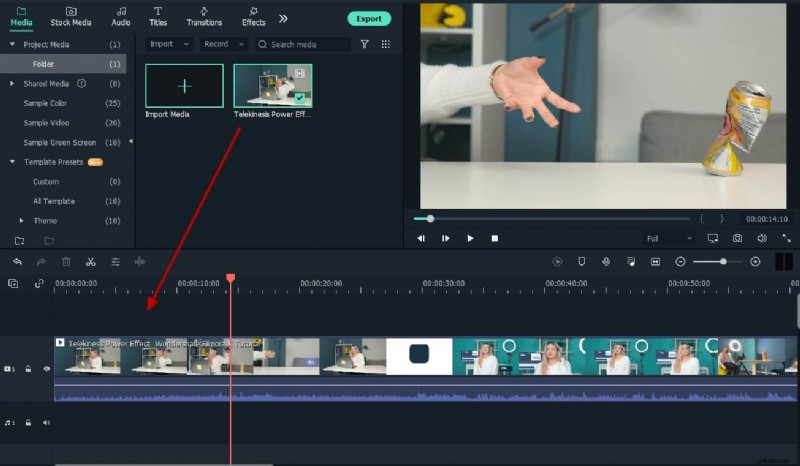Click the preview playback progress slider
The image size is (800, 466).
tap(552, 218)
